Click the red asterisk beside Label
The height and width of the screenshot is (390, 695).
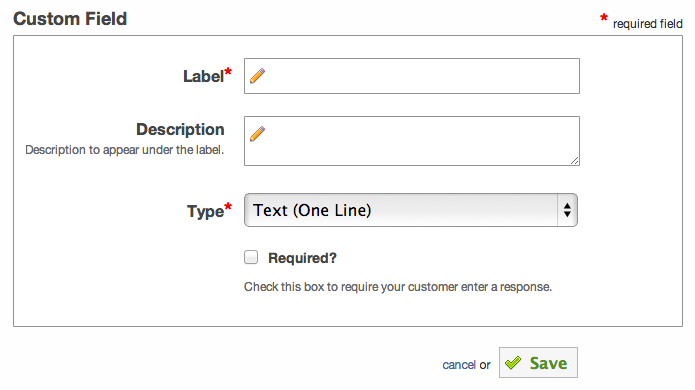pos(228,71)
